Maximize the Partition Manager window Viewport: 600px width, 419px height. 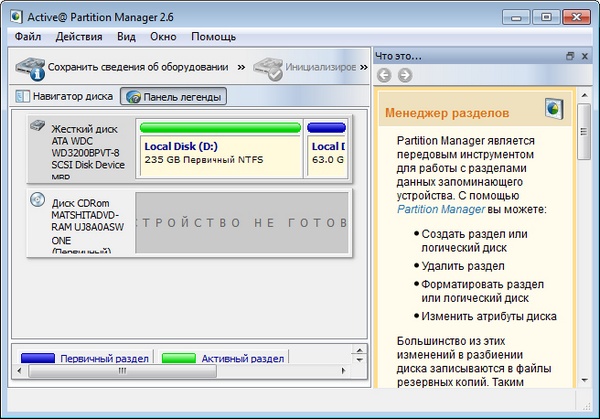(546, 17)
